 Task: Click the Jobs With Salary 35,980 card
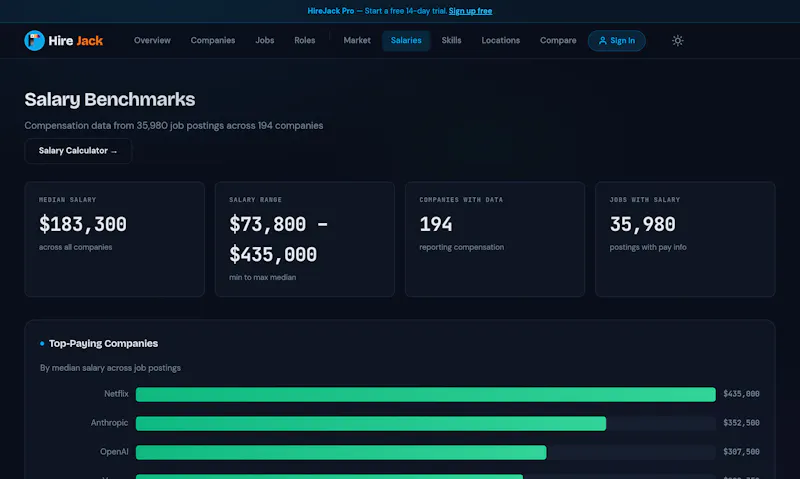coord(685,239)
